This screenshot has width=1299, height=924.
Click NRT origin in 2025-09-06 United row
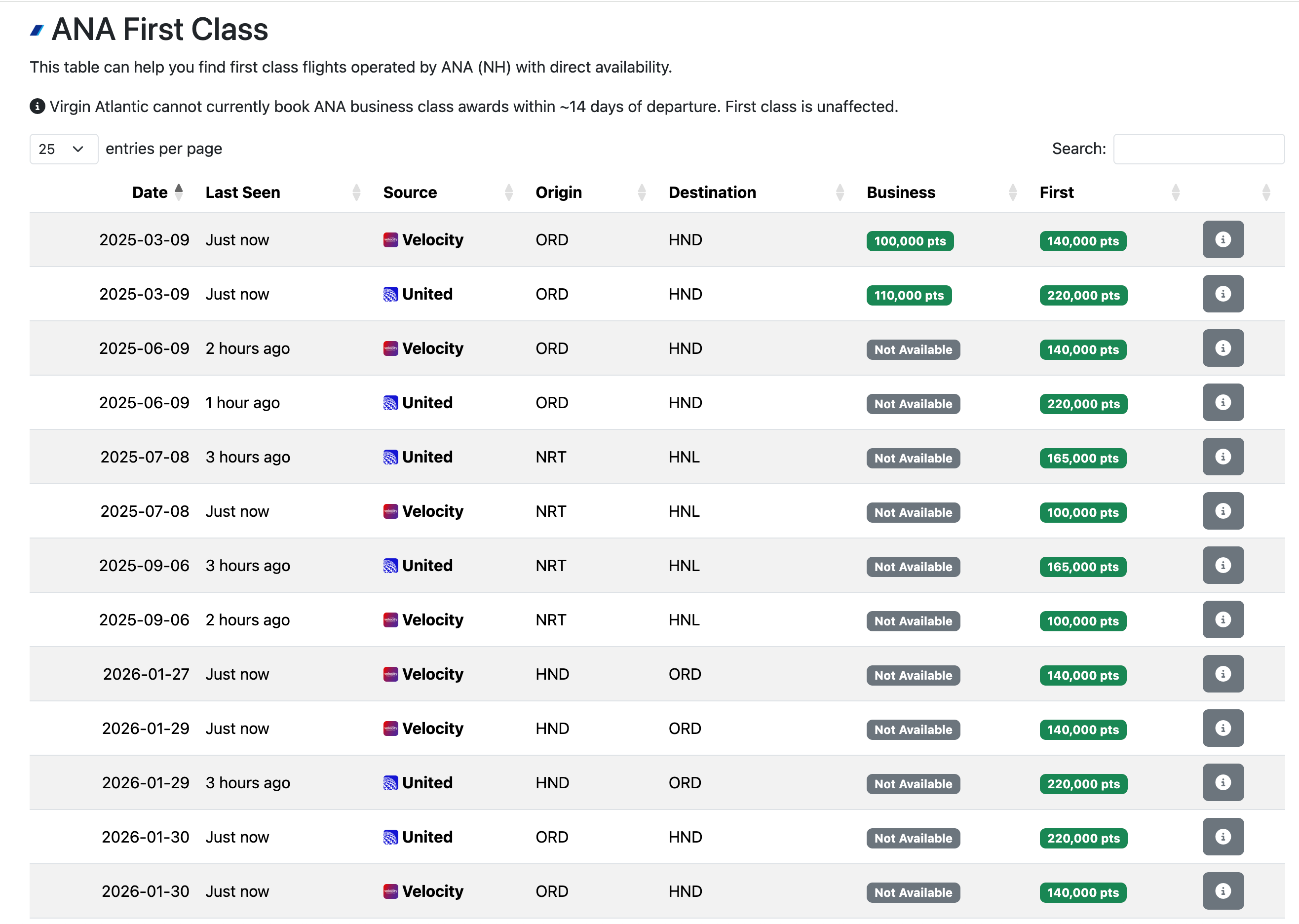pyautogui.click(x=550, y=566)
